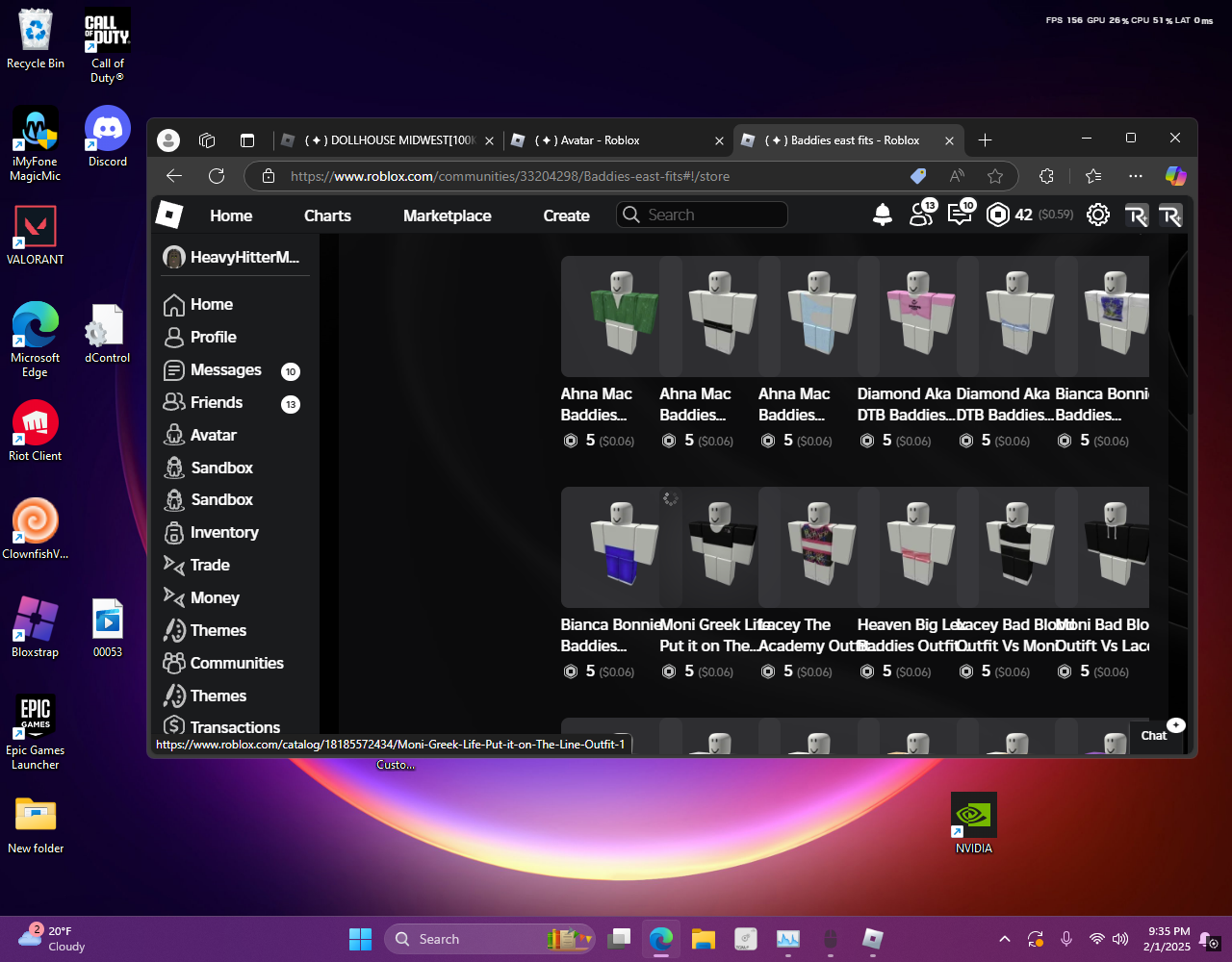Image resolution: width=1232 pixels, height=962 pixels.
Task: Open Browser Extensions puzzle icon
Action: 1046,176
